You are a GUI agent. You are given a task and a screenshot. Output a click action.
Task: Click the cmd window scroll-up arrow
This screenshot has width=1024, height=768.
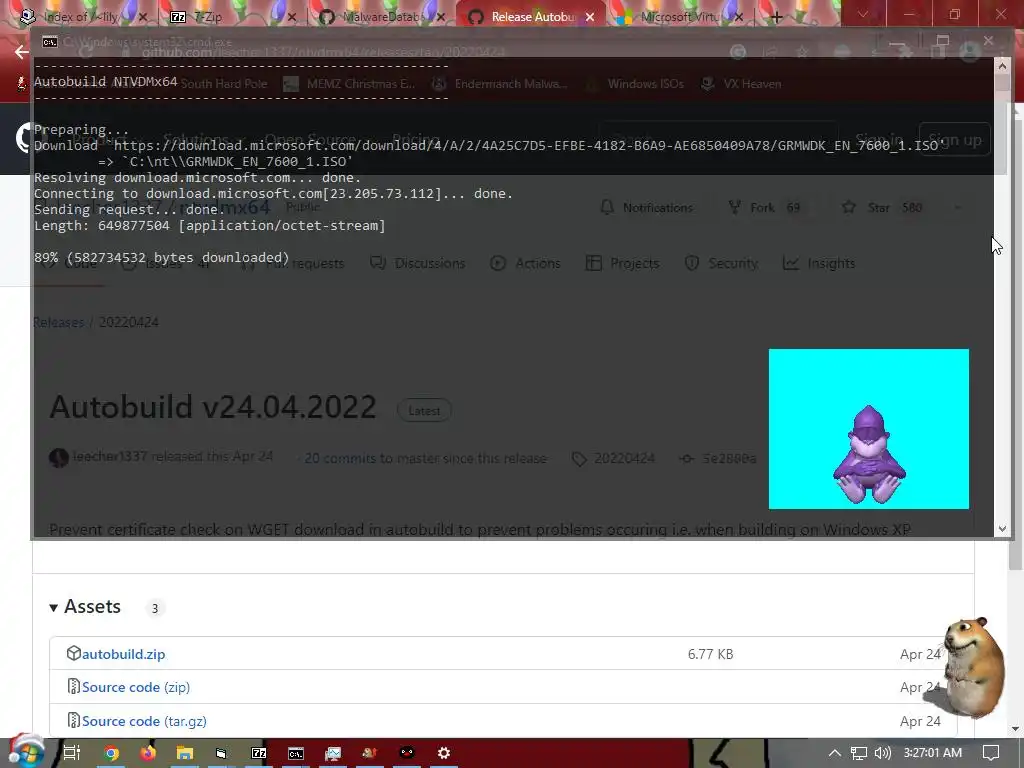[x=1002, y=65]
